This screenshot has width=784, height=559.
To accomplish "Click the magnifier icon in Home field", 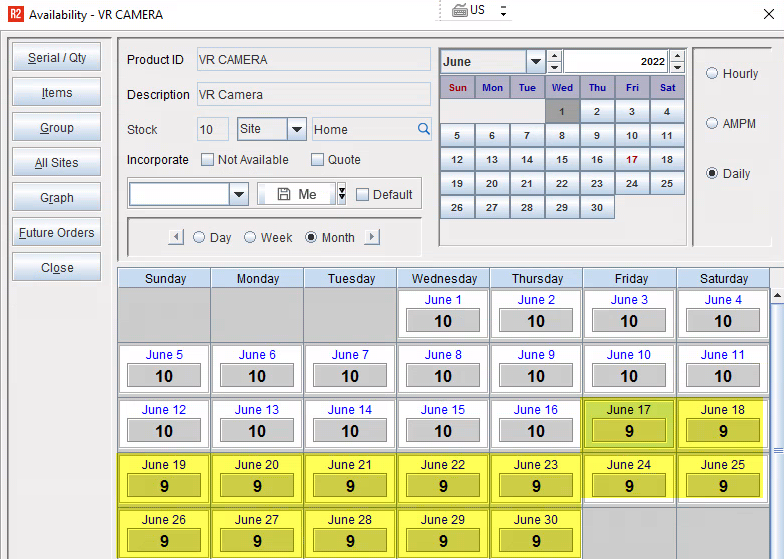I will pyautogui.click(x=423, y=129).
